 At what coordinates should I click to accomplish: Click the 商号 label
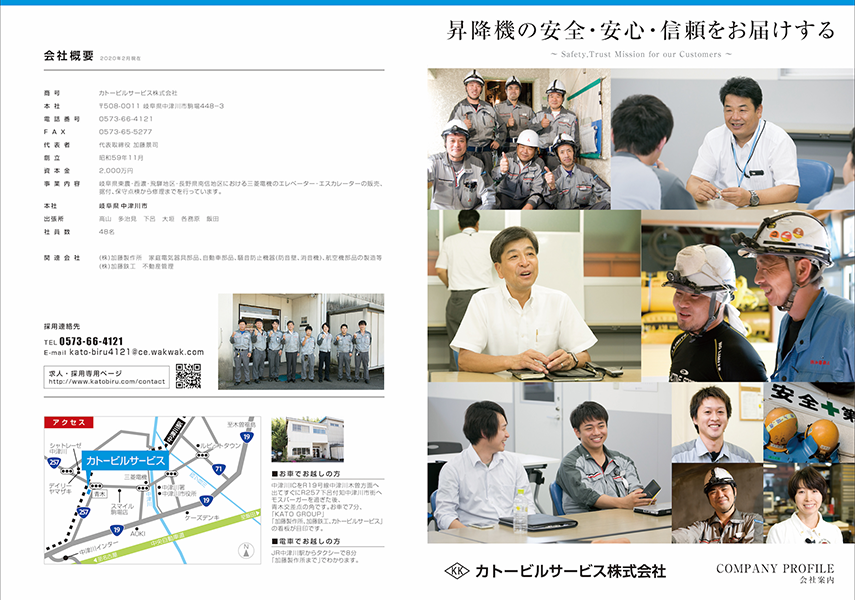(52, 93)
